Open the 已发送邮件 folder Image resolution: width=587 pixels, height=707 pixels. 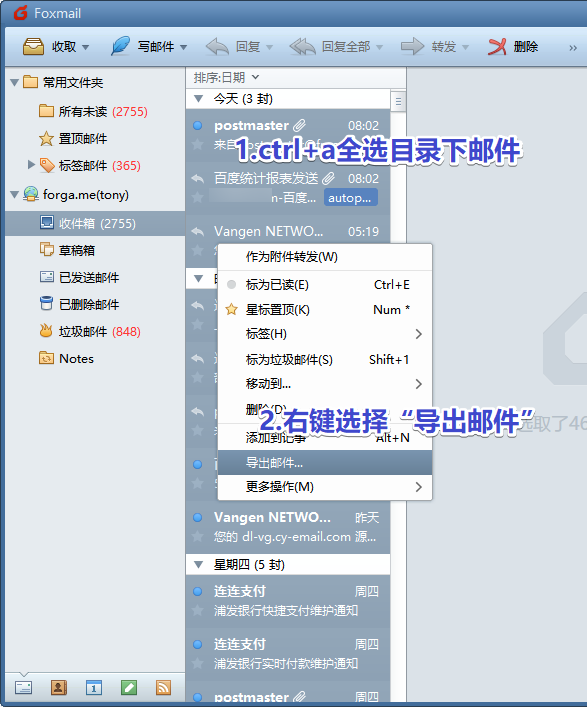click(x=80, y=277)
